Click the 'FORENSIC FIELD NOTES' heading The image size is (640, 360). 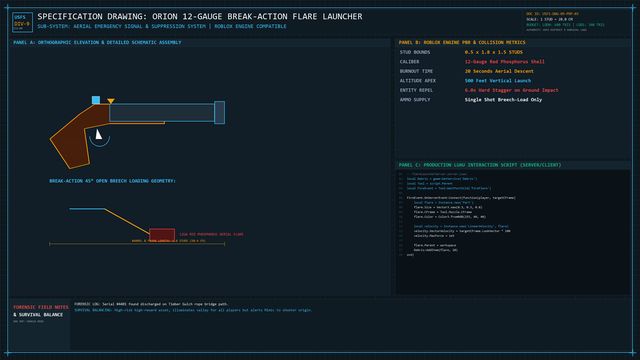[x=41, y=307]
